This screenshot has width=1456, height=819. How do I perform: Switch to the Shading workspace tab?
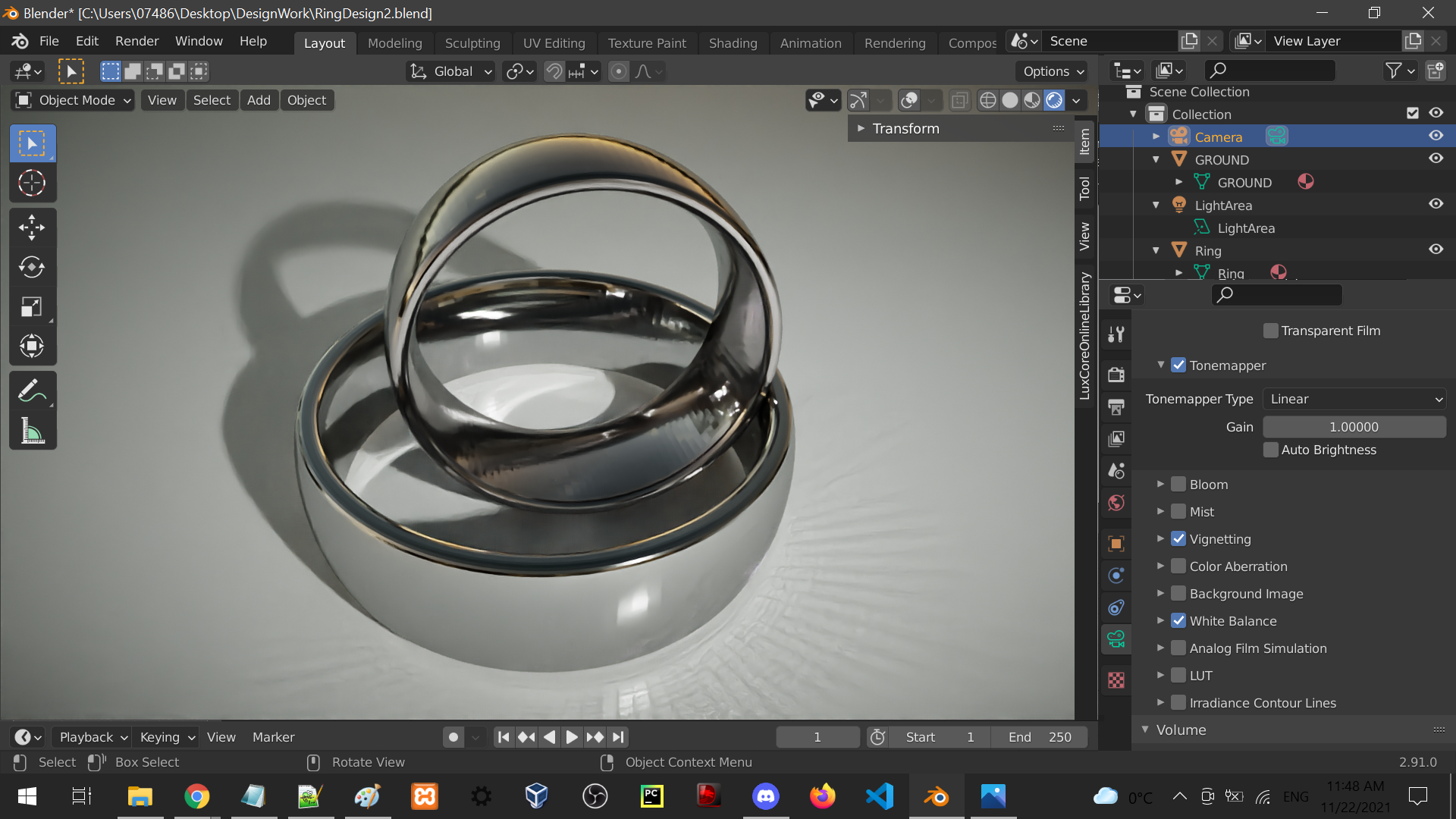click(733, 43)
